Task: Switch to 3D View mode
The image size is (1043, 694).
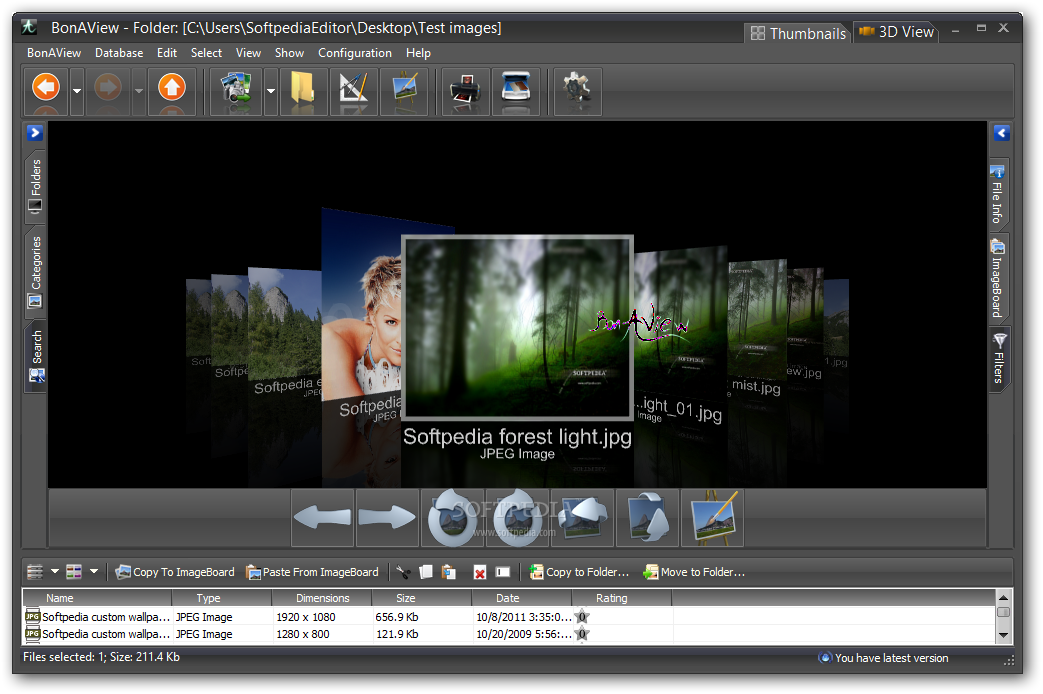Action: pyautogui.click(x=897, y=32)
